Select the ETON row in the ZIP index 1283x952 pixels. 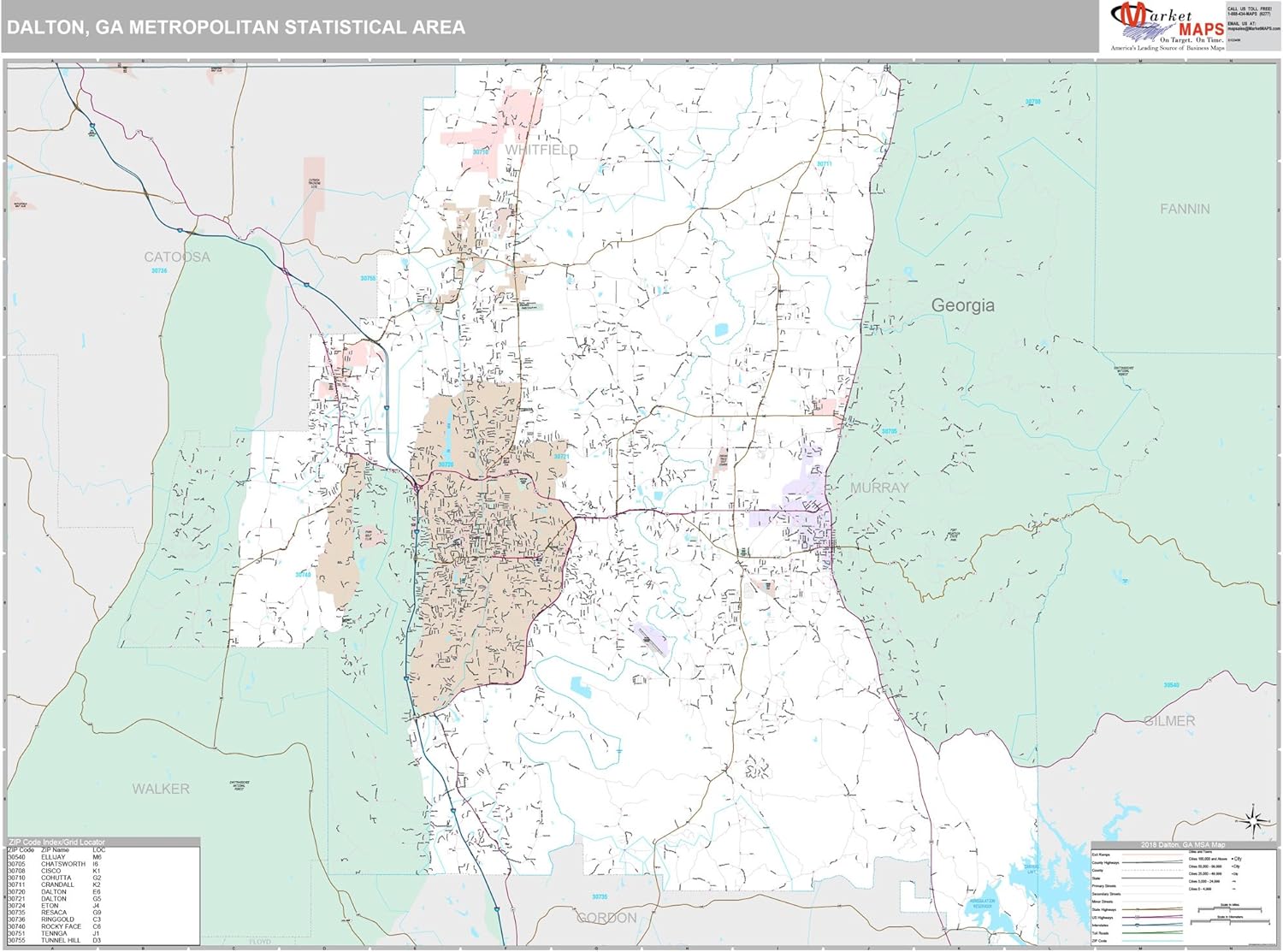(x=55, y=906)
